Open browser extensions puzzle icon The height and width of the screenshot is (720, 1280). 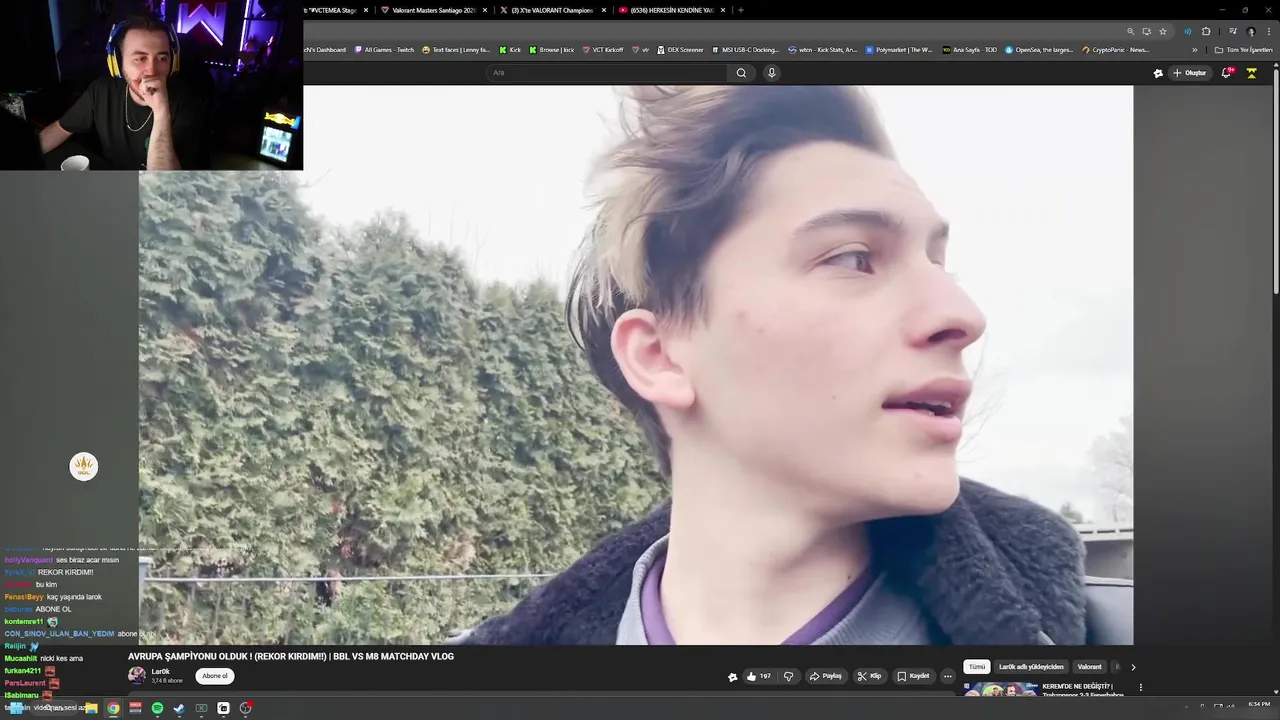1206,31
